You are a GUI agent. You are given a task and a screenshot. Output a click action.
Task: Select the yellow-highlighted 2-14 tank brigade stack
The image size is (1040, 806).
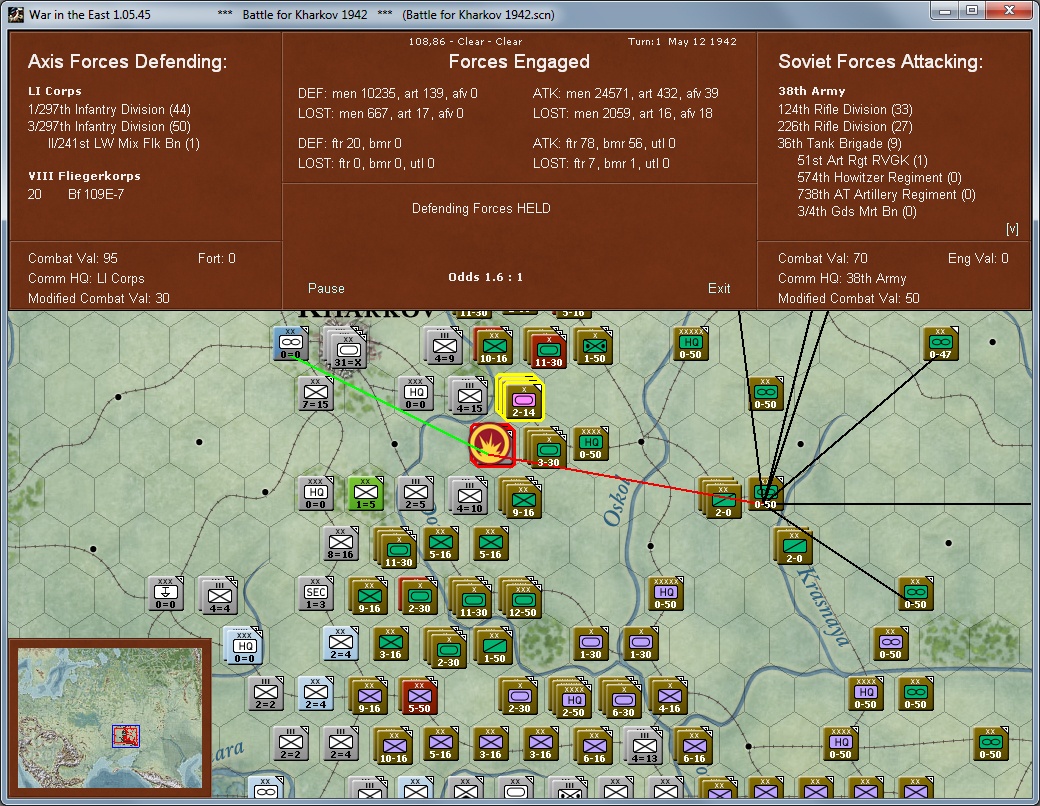522,397
